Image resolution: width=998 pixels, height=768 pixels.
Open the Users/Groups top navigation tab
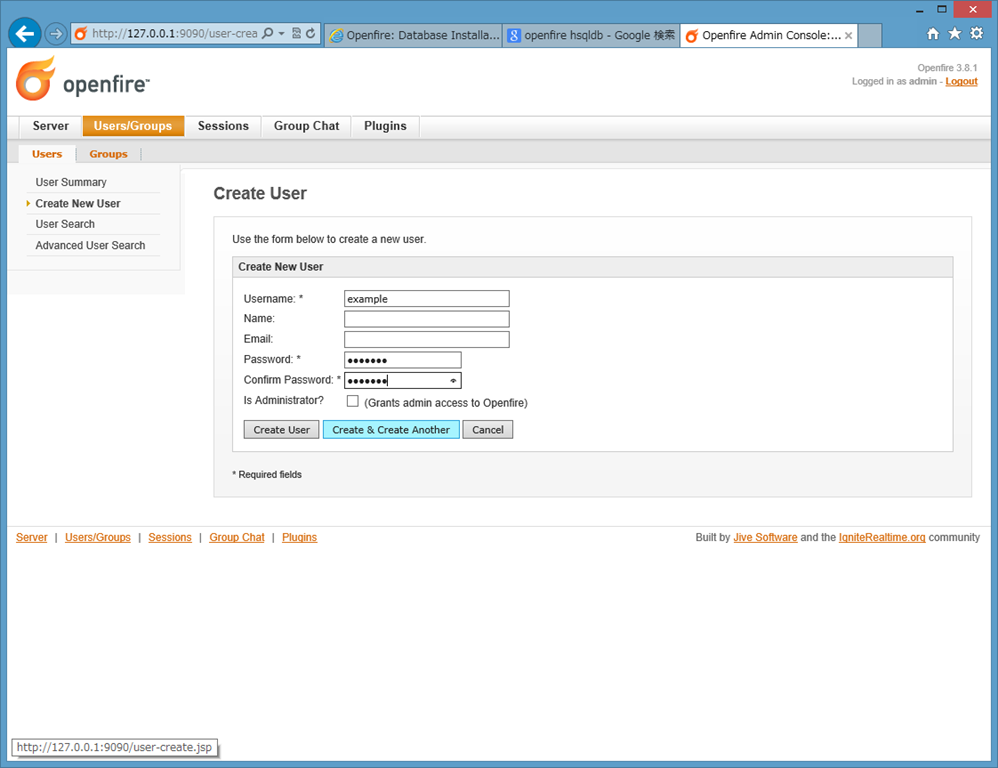(133, 126)
